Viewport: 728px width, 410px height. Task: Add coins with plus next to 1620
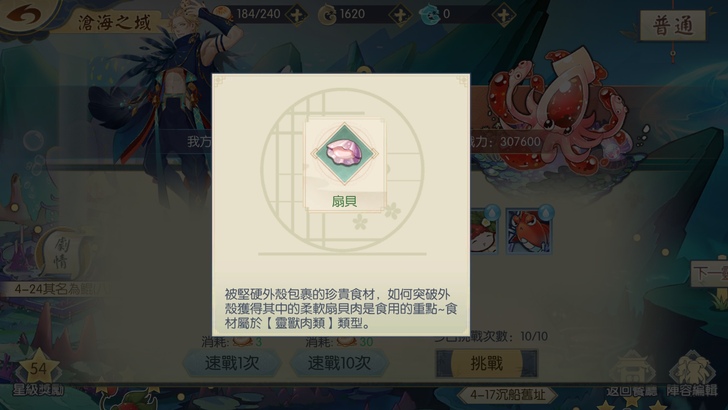[x=399, y=15]
